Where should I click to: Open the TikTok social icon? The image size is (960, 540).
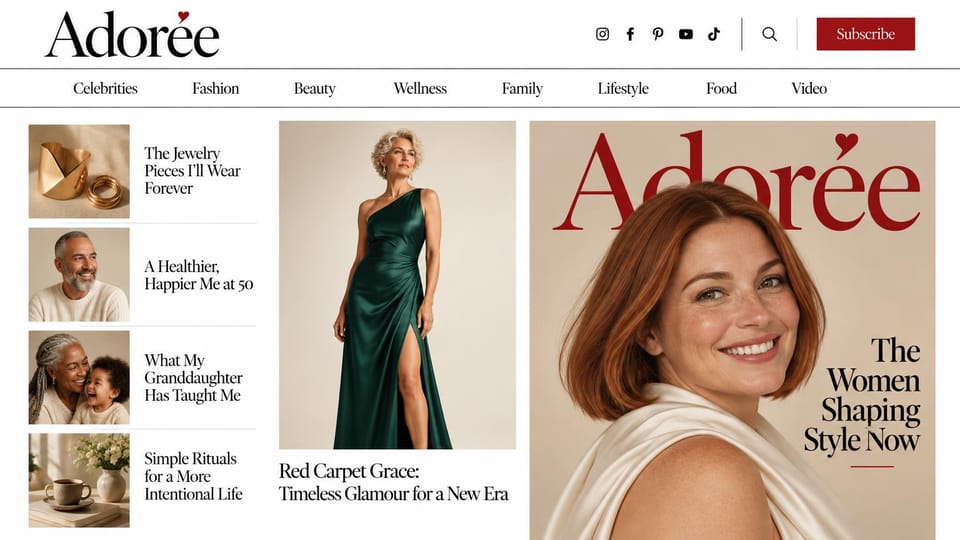714,34
